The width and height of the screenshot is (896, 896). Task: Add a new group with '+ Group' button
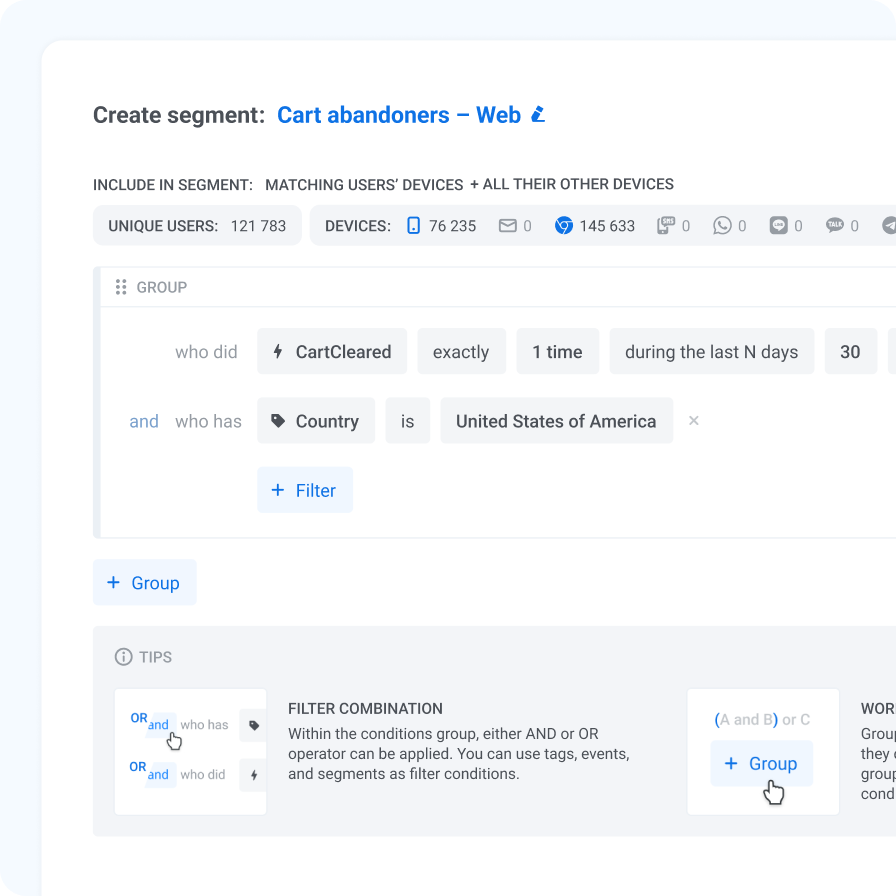pos(145,582)
